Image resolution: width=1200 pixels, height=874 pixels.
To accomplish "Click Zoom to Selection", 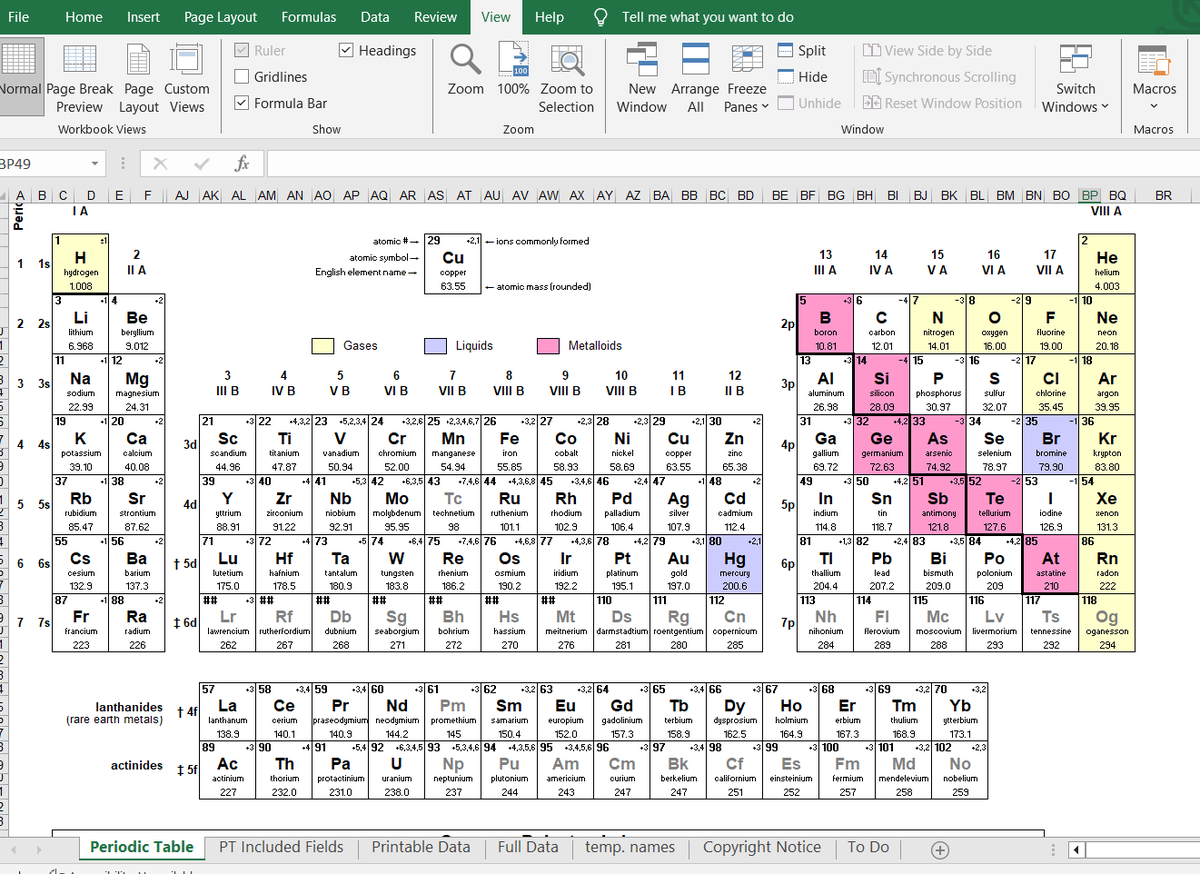I will 566,79.
